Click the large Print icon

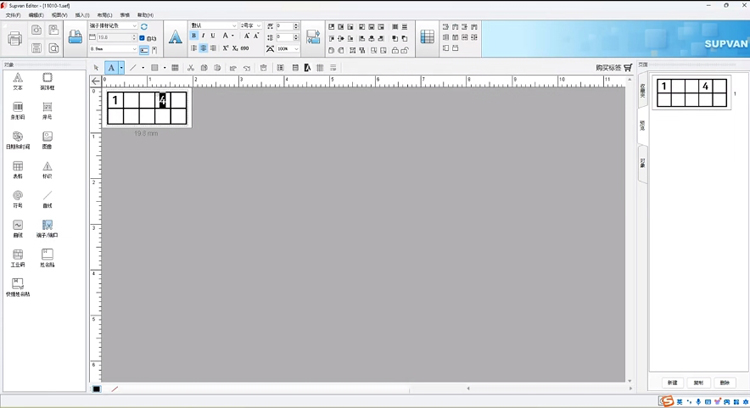pos(15,39)
